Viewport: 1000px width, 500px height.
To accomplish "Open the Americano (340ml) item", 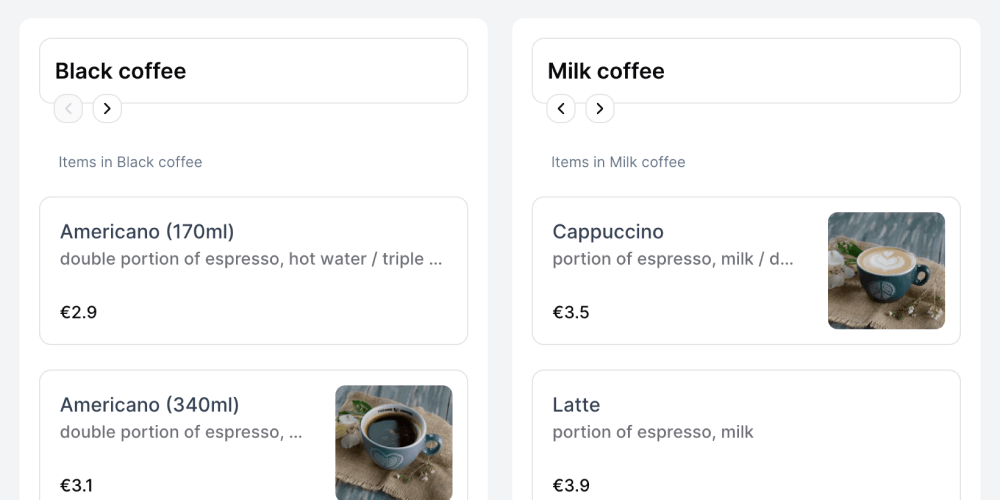I will 150,405.
